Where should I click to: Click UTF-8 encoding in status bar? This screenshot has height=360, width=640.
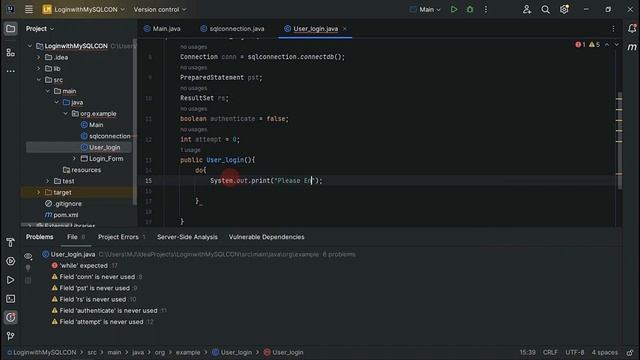click(x=574, y=352)
